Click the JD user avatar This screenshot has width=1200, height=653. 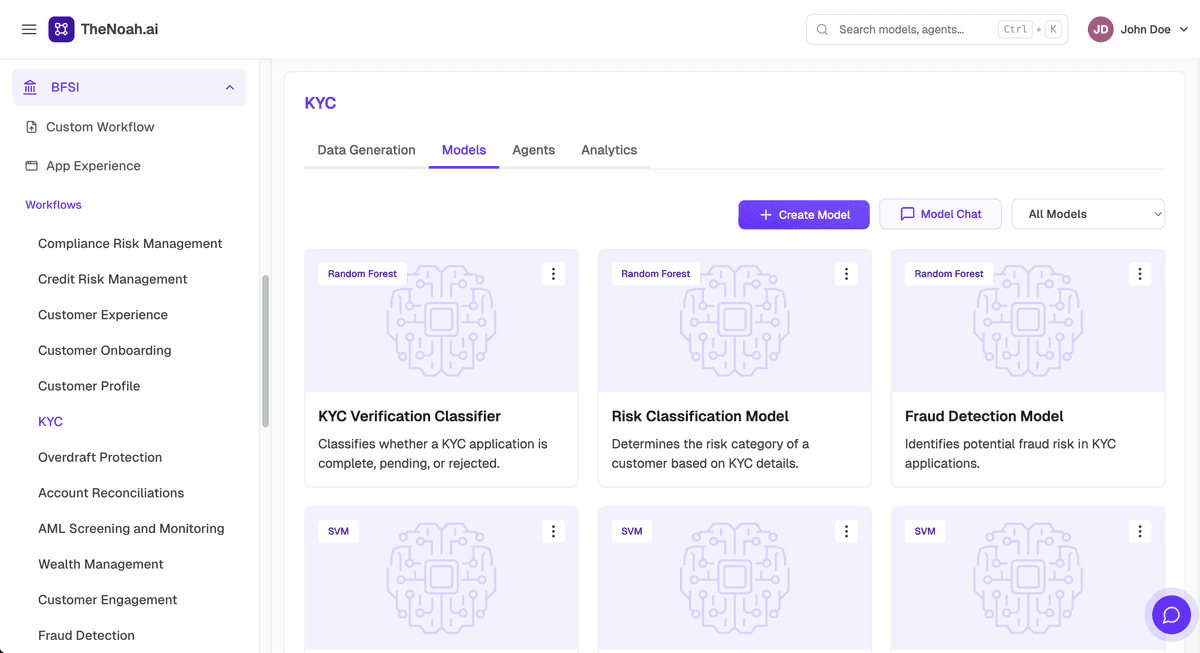tap(1101, 29)
